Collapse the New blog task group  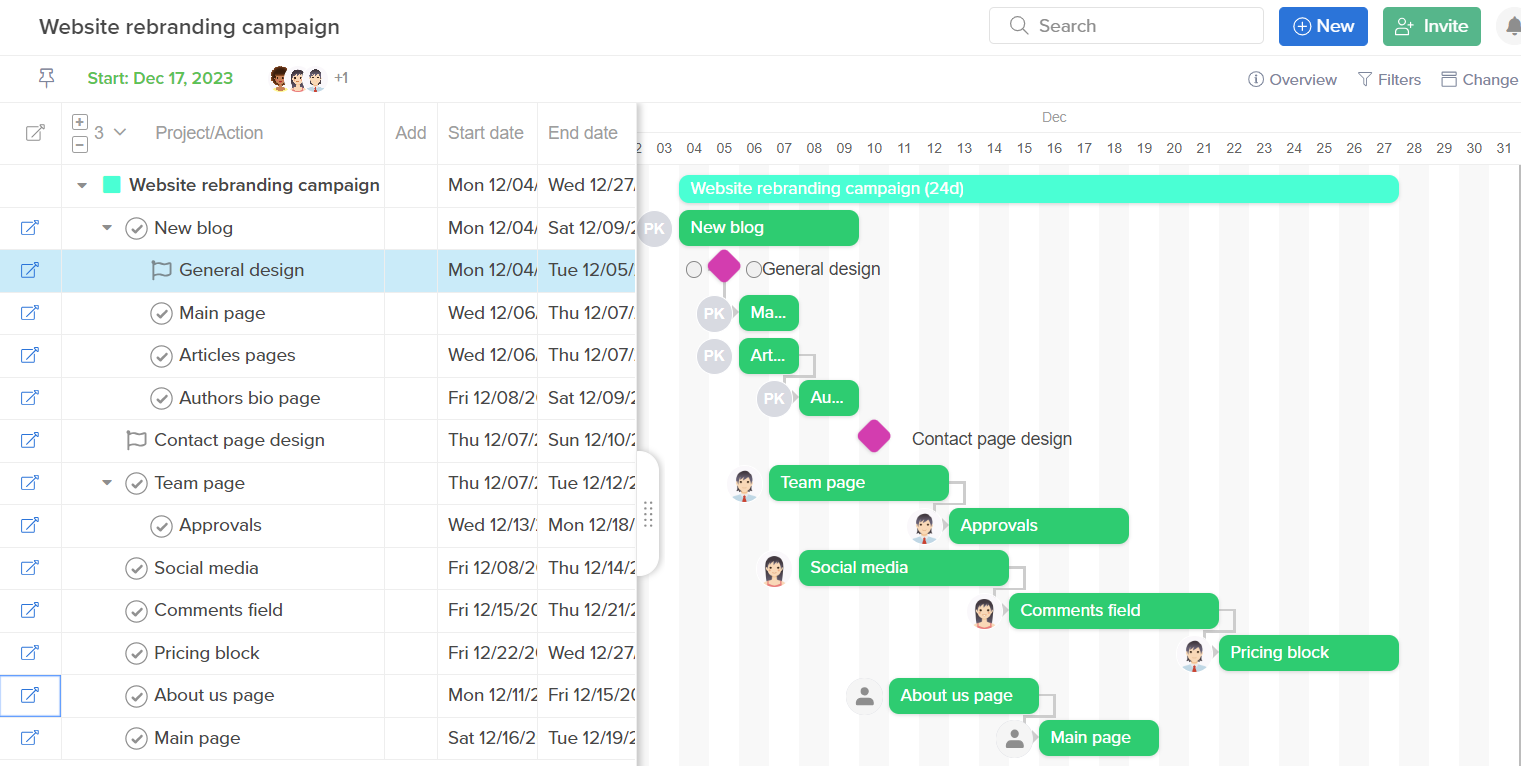tap(107, 227)
